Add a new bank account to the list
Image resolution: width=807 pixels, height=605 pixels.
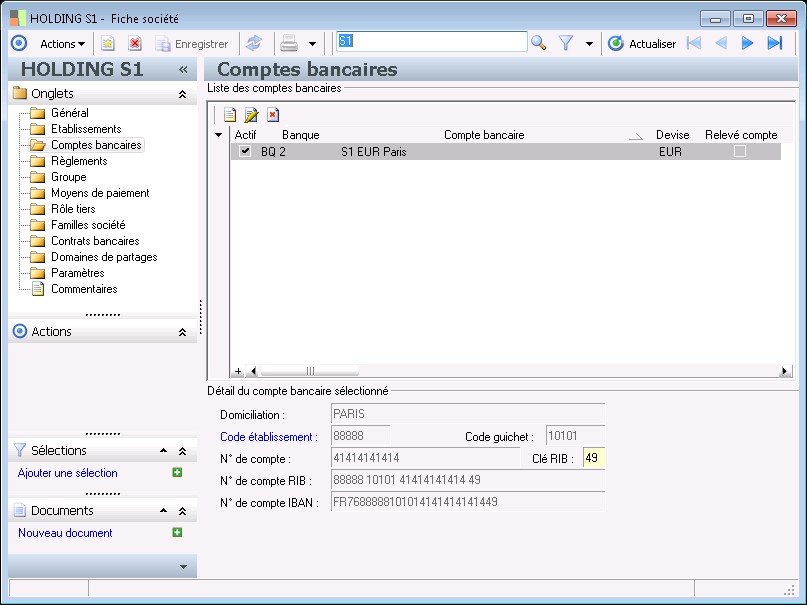coord(230,115)
